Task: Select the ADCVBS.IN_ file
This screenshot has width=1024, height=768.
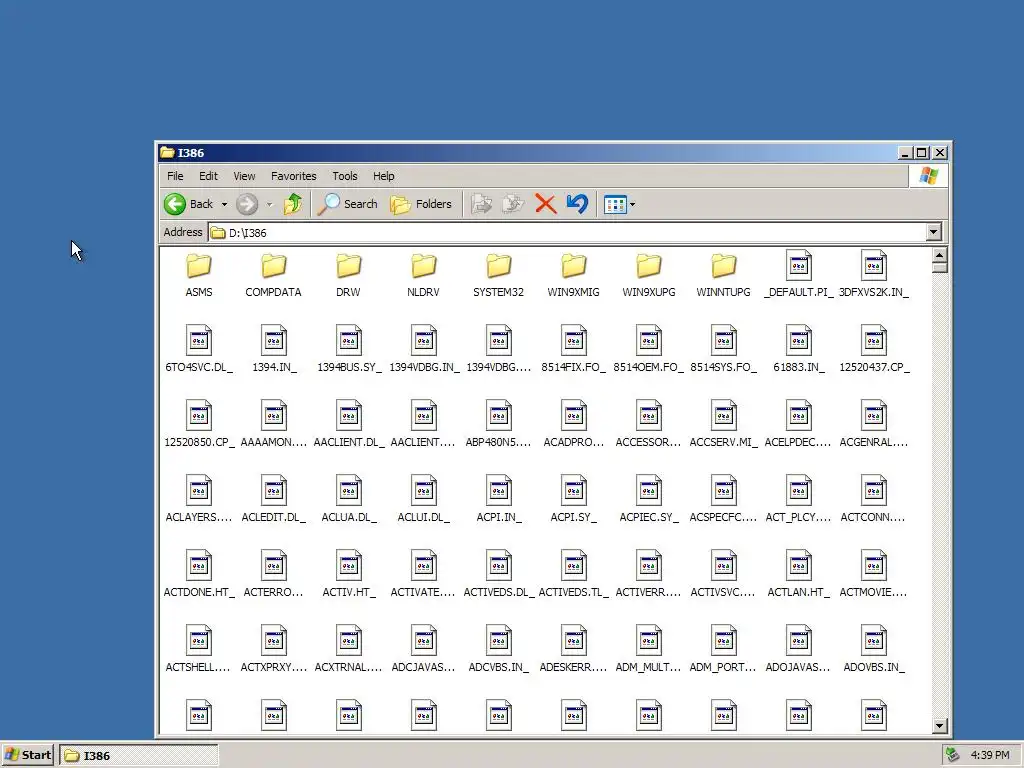Action: point(498,650)
